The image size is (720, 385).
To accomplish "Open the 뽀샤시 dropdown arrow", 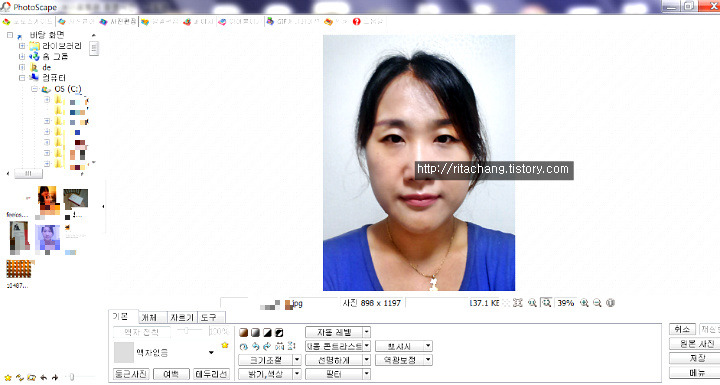I will coord(428,346).
